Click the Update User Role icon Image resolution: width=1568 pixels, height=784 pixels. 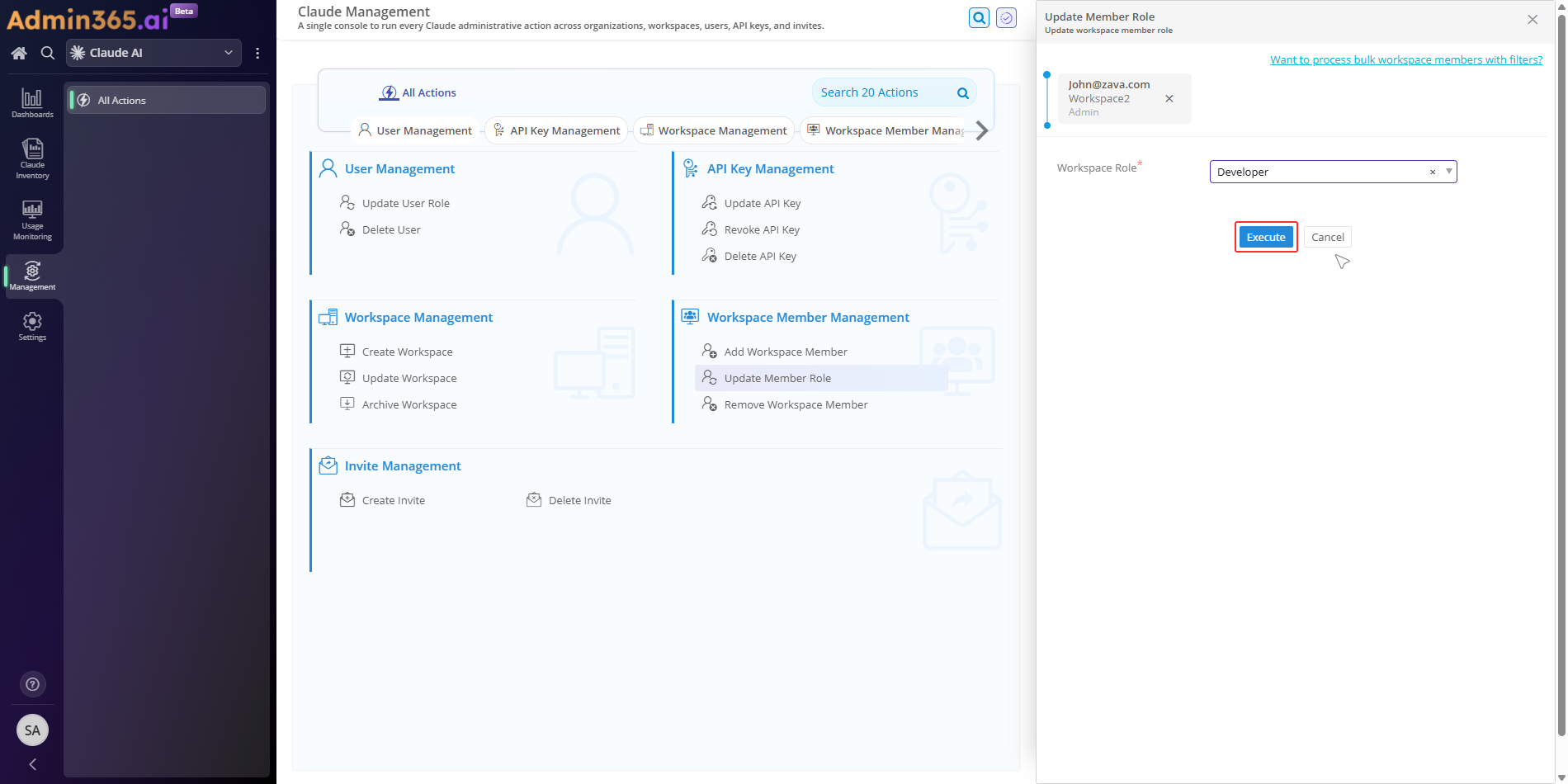click(347, 202)
